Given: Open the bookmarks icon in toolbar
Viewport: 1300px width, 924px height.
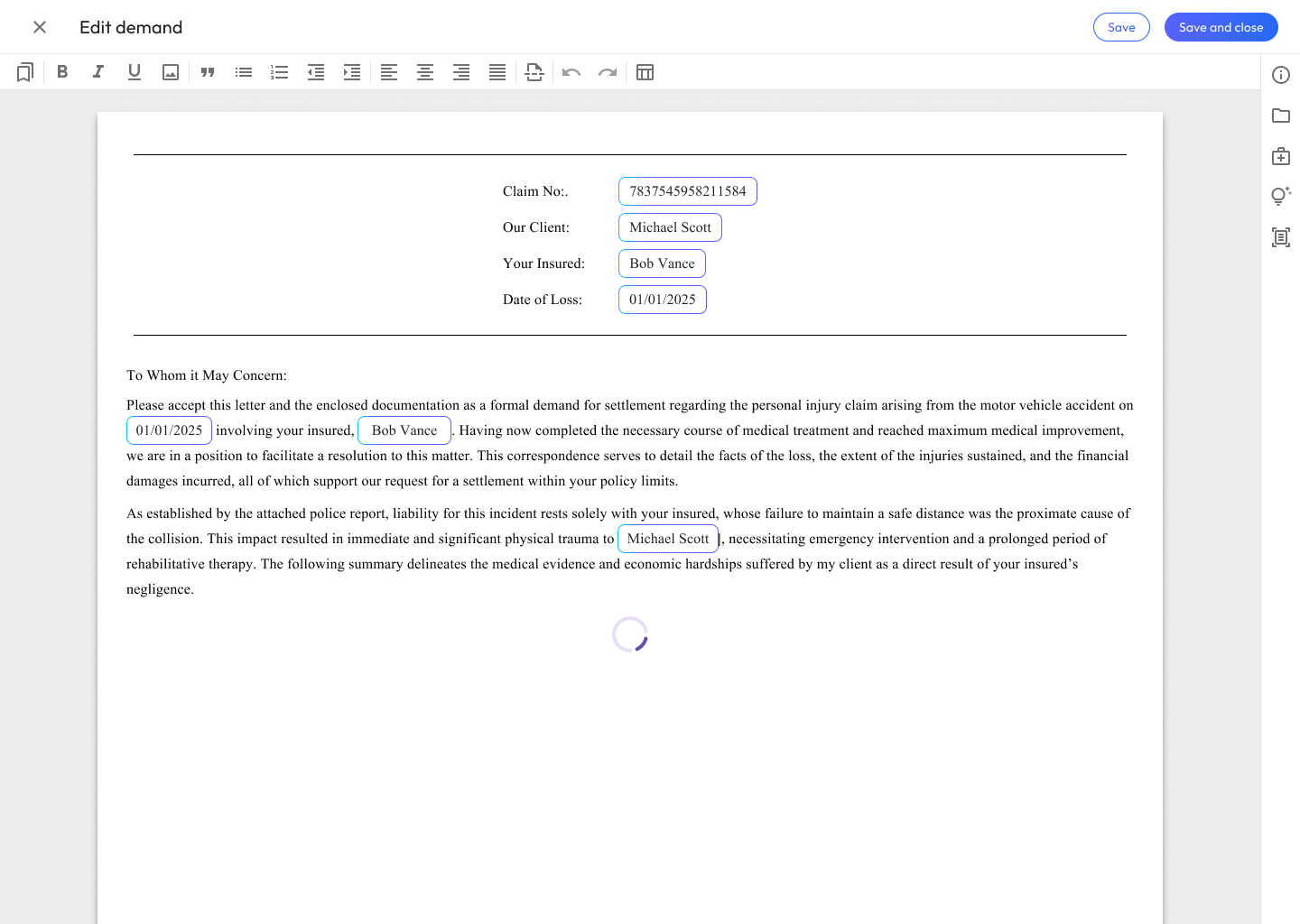Looking at the screenshot, I should [25, 72].
